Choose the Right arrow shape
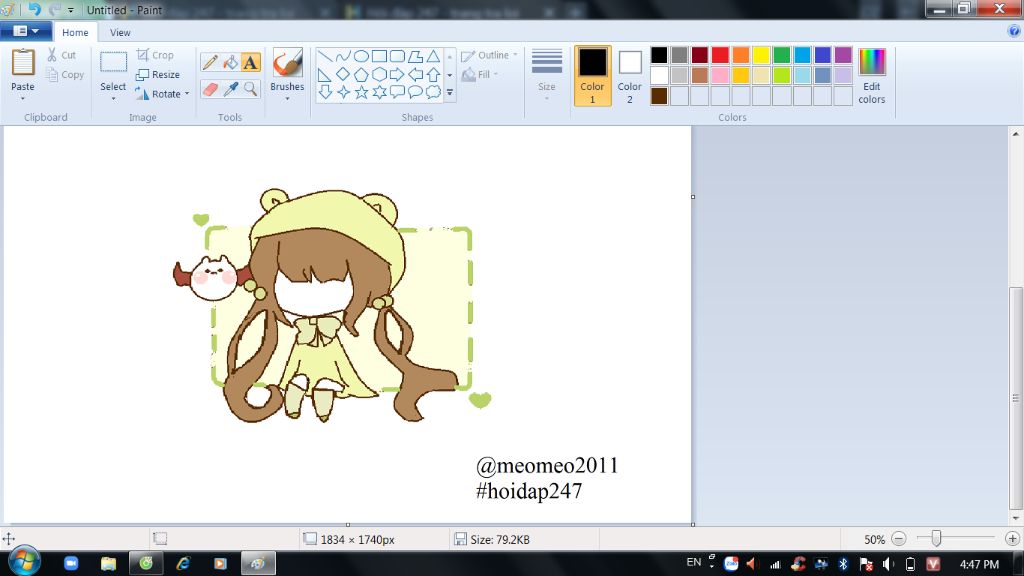This screenshot has height=576, width=1024. click(x=397, y=74)
